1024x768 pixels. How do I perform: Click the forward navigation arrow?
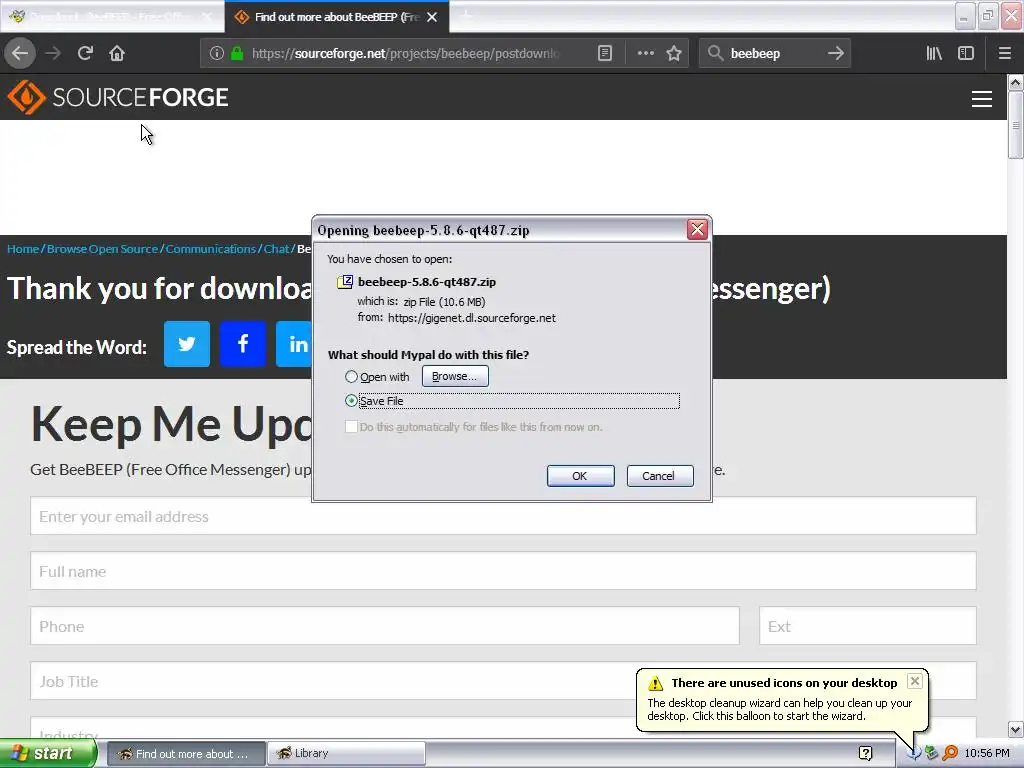pyautogui.click(x=53, y=54)
